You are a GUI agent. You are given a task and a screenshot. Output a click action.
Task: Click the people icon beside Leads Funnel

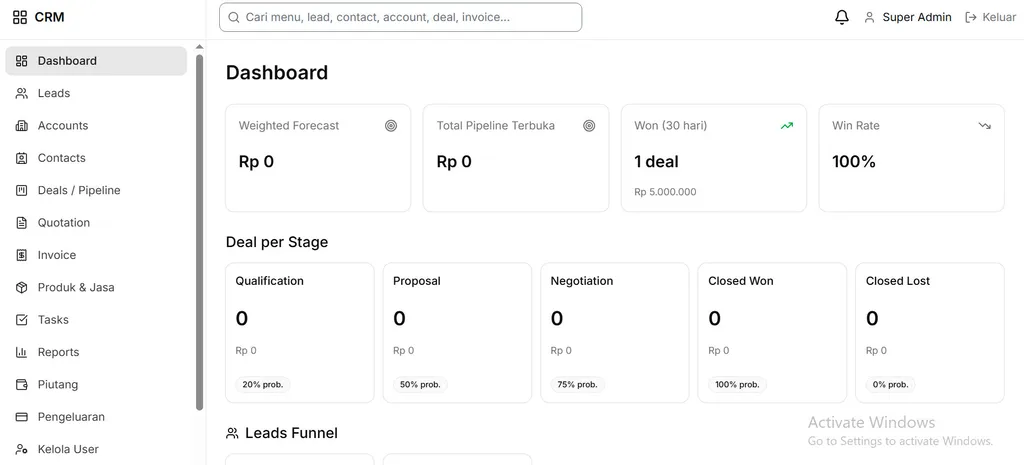point(232,433)
